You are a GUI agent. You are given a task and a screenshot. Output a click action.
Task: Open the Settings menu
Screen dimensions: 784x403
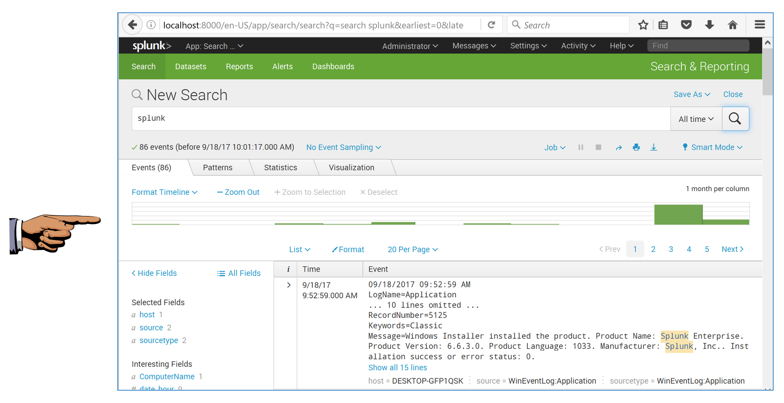point(528,46)
